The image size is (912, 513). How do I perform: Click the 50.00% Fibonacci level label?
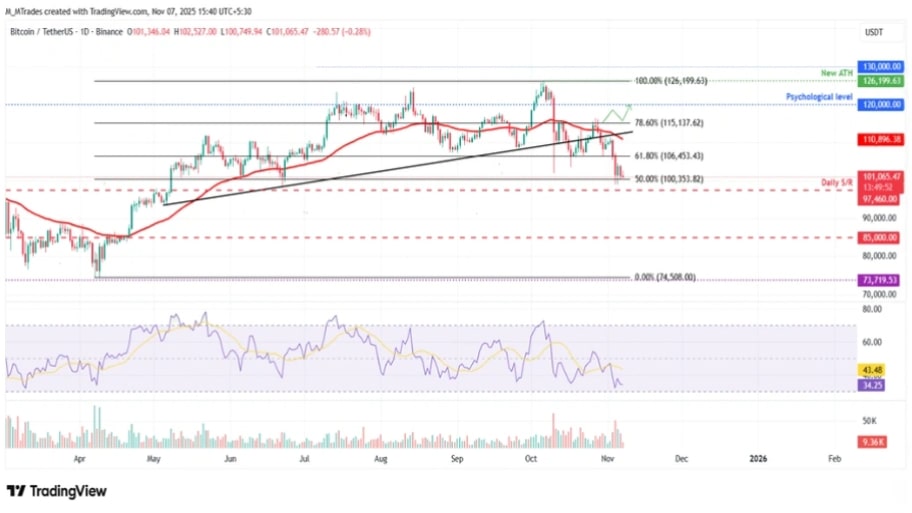(x=670, y=179)
